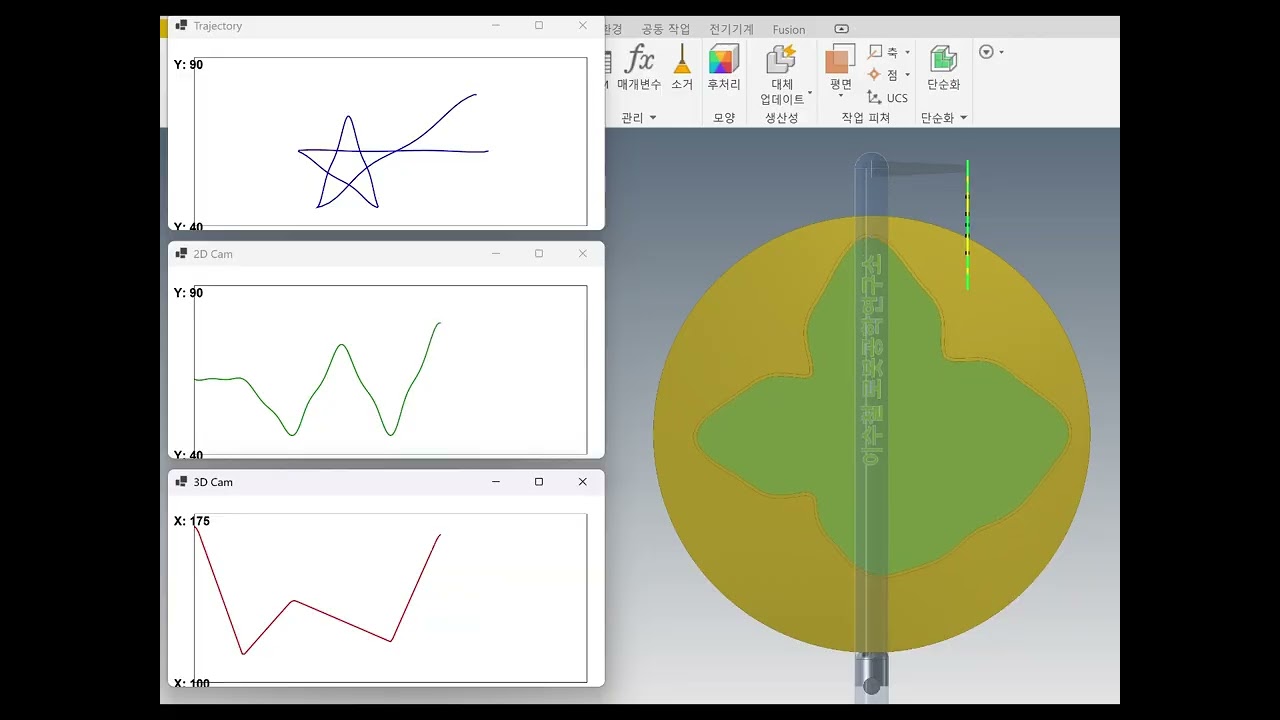This screenshot has width=1280, height=720.
Task: Maximize the 3D Cam window
Action: coord(539,482)
